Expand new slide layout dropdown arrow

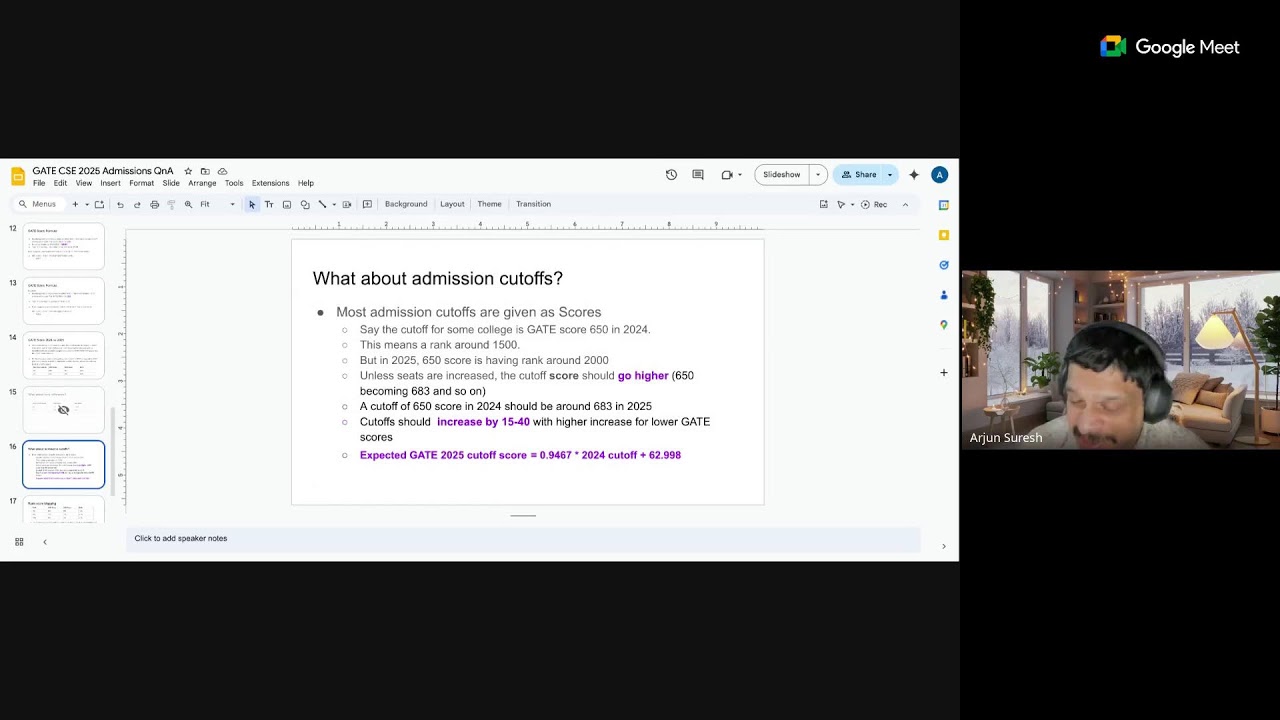(x=87, y=204)
